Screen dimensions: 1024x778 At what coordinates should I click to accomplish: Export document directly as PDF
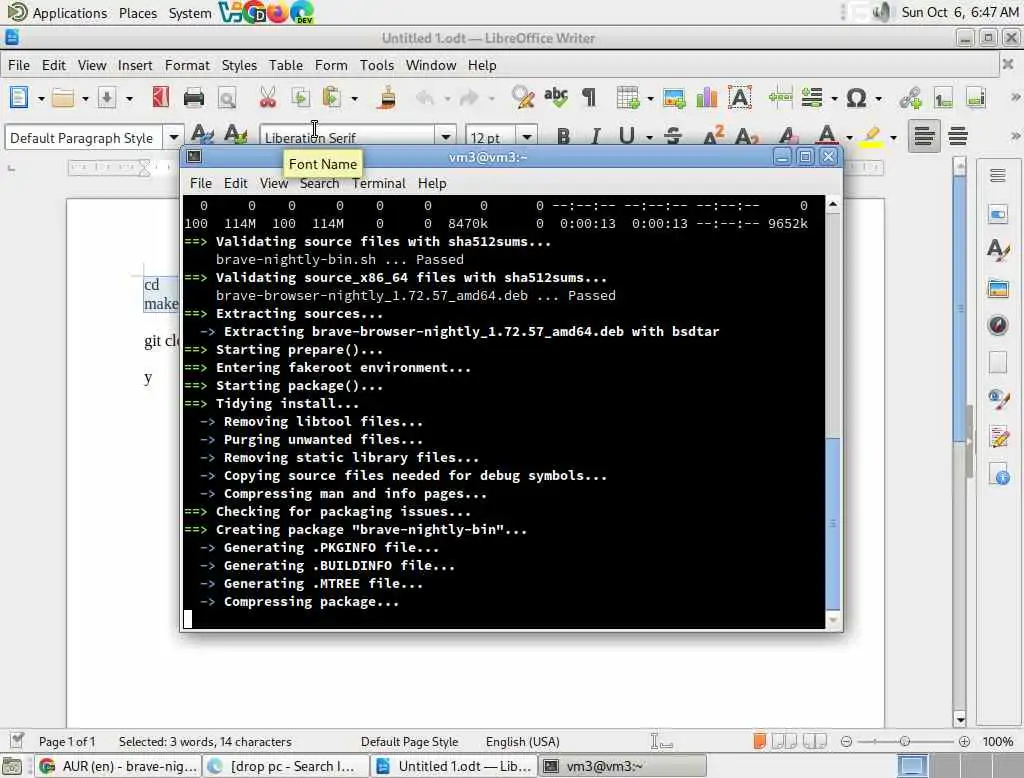(161, 98)
